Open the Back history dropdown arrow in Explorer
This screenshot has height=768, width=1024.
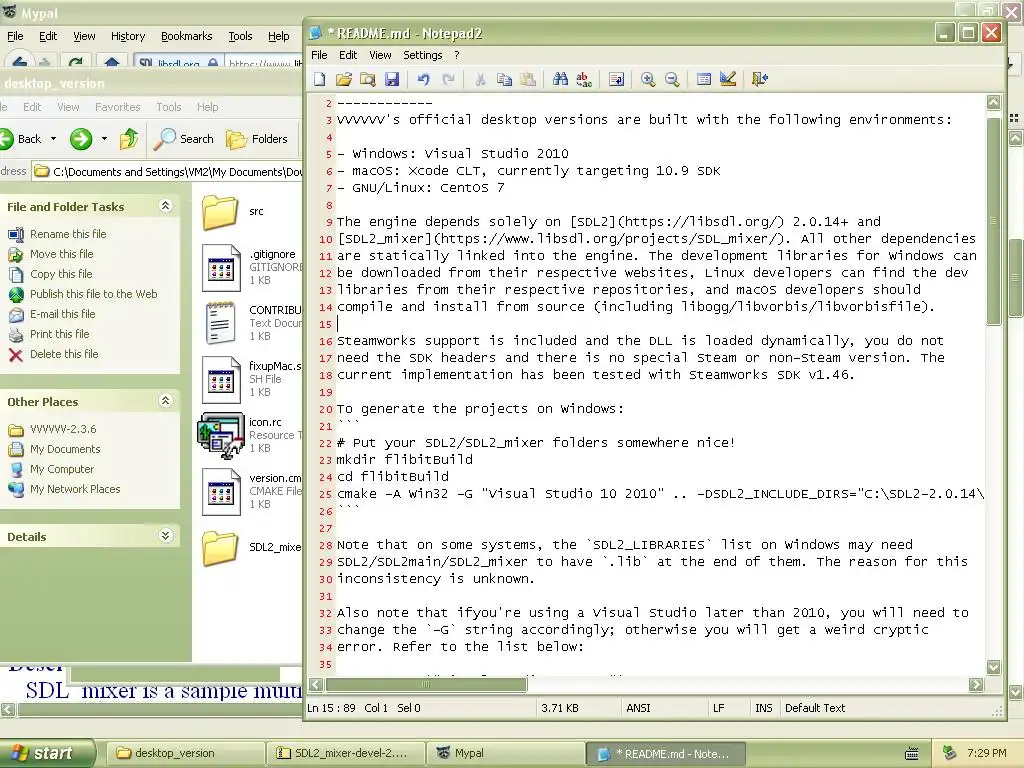pos(54,138)
